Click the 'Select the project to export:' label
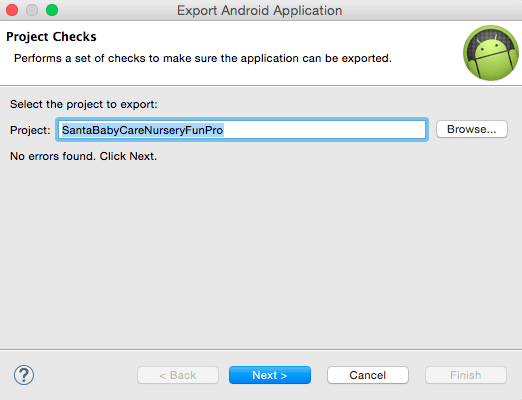Viewport: 522px width, 400px height. point(84,104)
